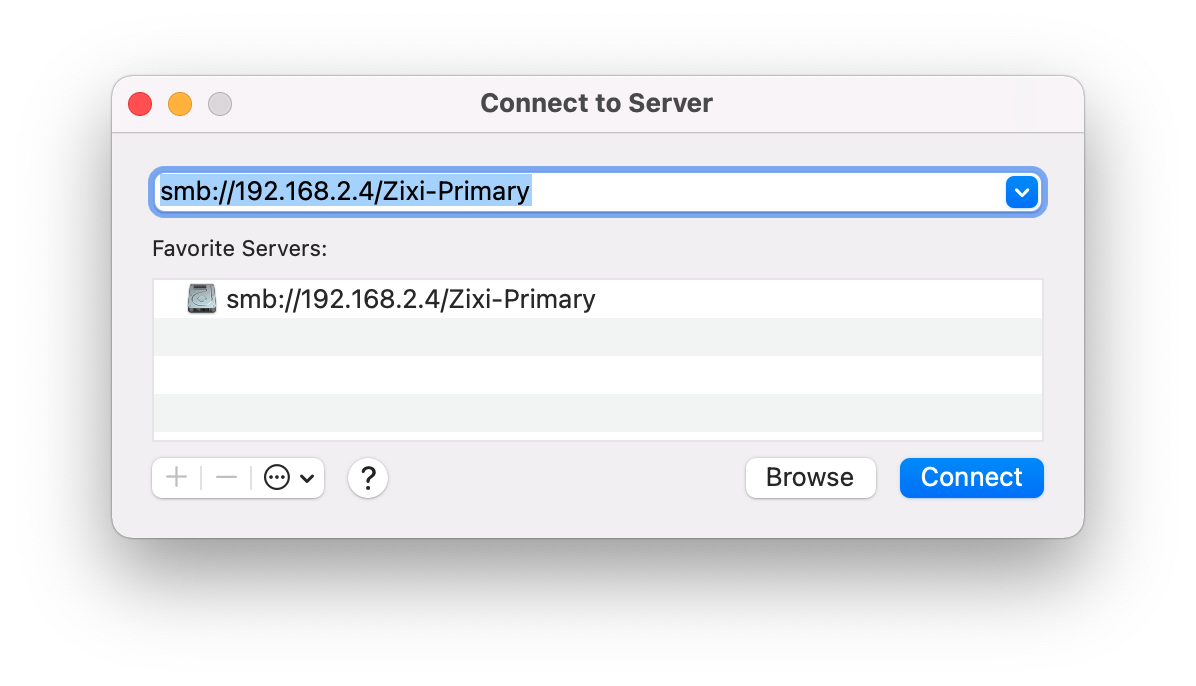Screen dimensions: 1196x686
Task: Focus the server address text field
Action: pyautogui.click(x=580, y=192)
